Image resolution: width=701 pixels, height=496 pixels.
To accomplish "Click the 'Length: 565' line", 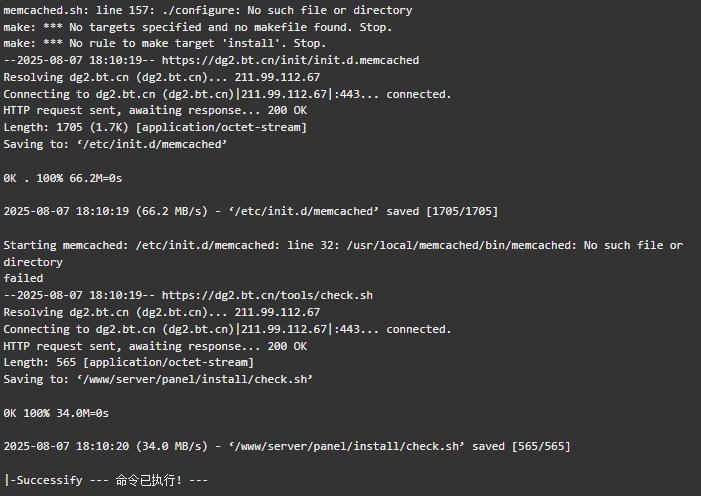I will pyautogui.click(x=129, y=362).
